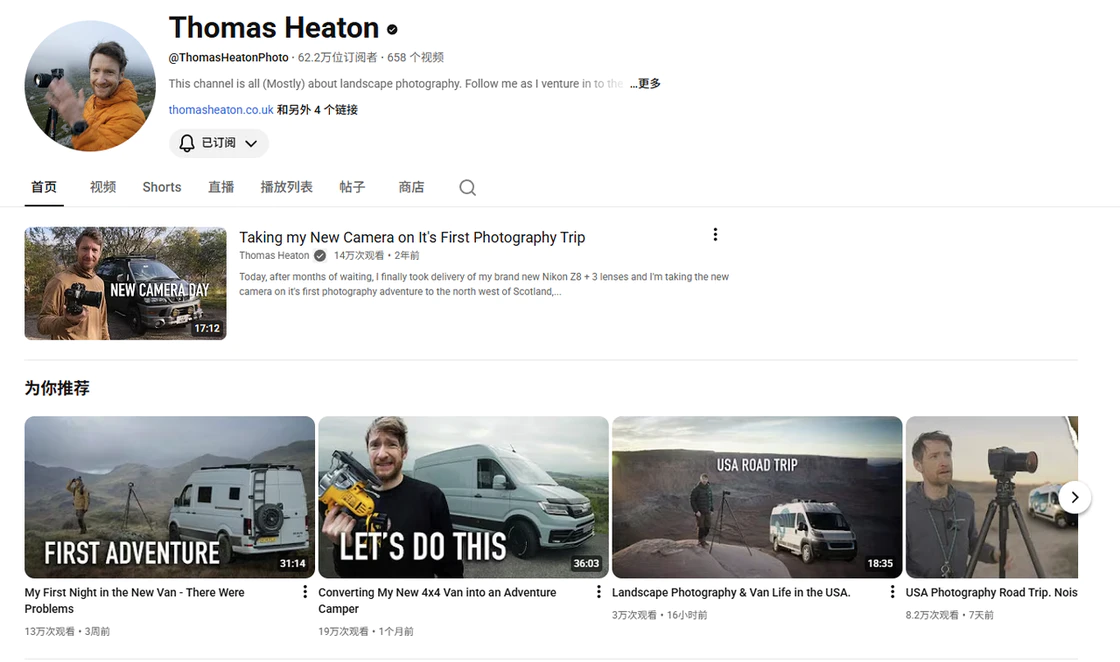
Task: Open Converting My New 4x4 Van title
Action: point(437,601)
